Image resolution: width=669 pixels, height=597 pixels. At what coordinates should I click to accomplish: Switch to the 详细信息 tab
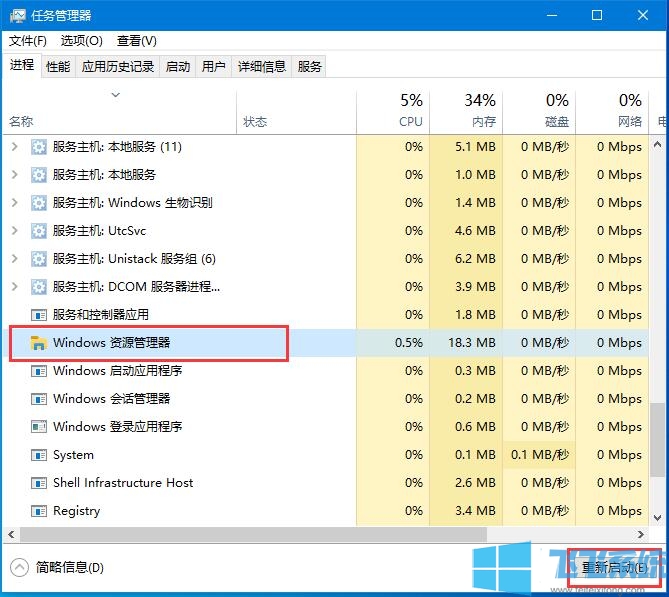pyautogui.click(x=261, y=66)
